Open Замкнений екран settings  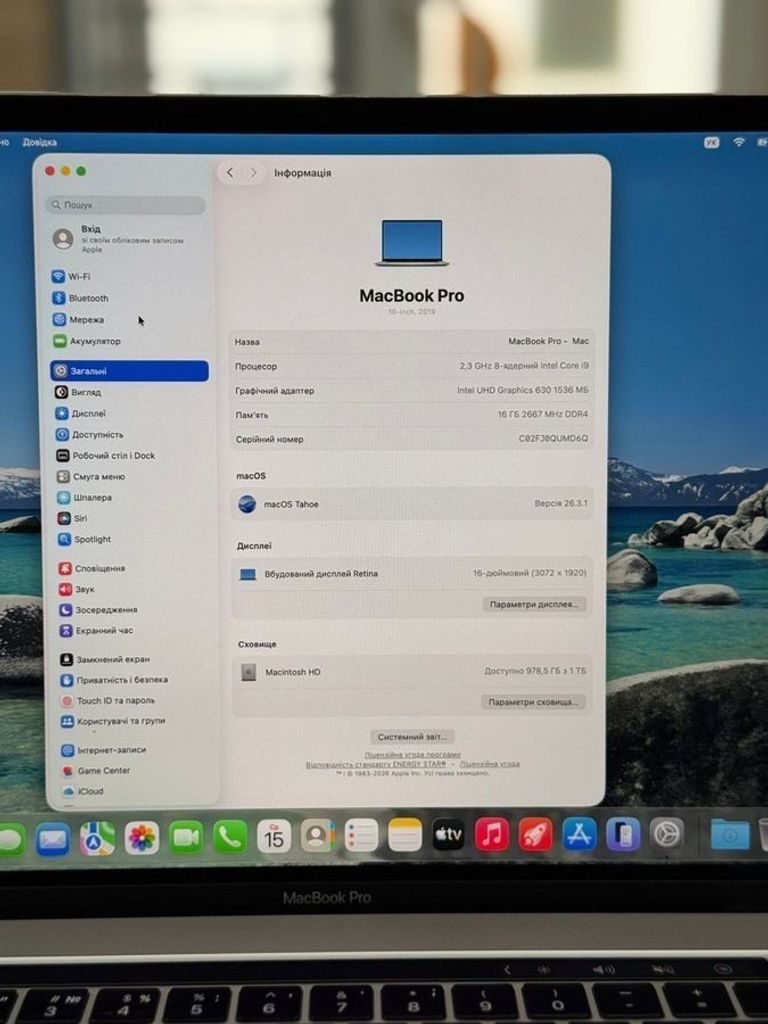pyautogui.click(x=105, y=659)
